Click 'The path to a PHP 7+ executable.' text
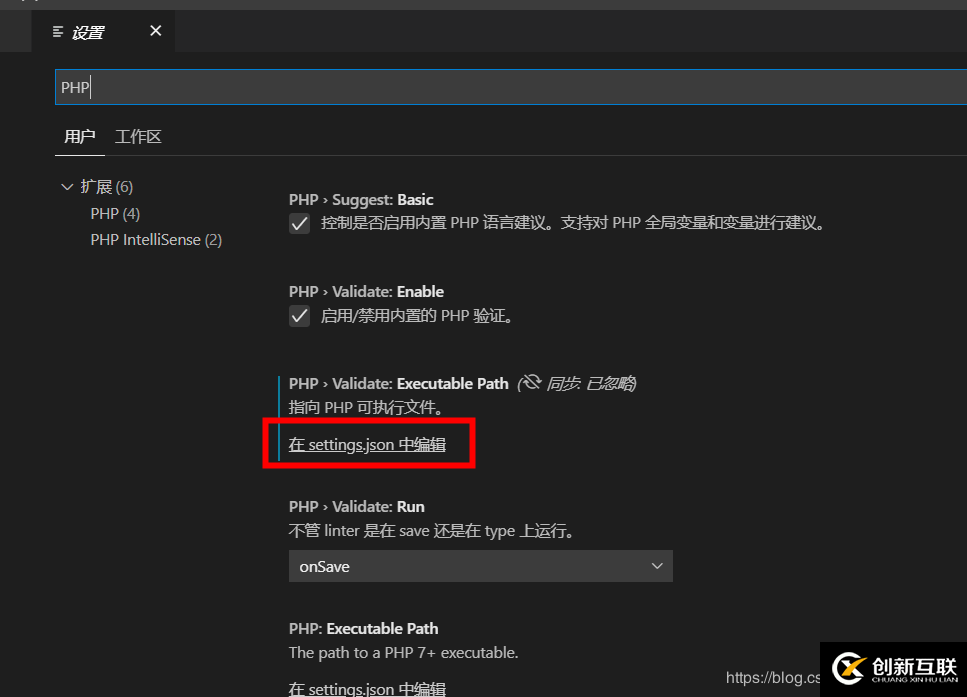This screenshot has height=697, width=967. tap(403, 653)
